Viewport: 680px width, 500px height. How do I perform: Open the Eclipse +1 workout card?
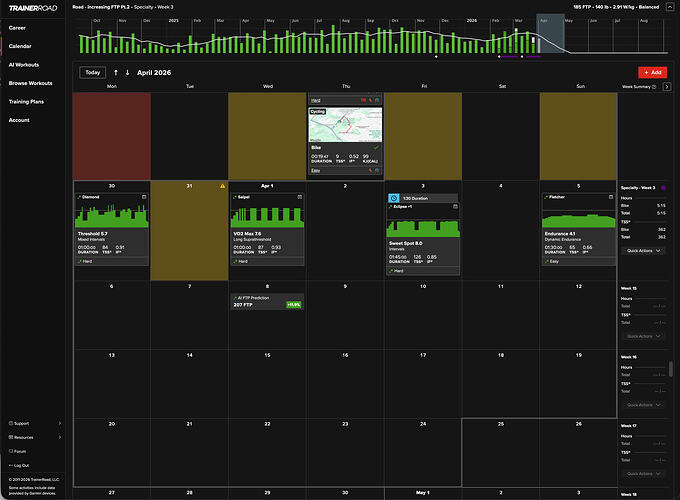click(x=423, y=239)
